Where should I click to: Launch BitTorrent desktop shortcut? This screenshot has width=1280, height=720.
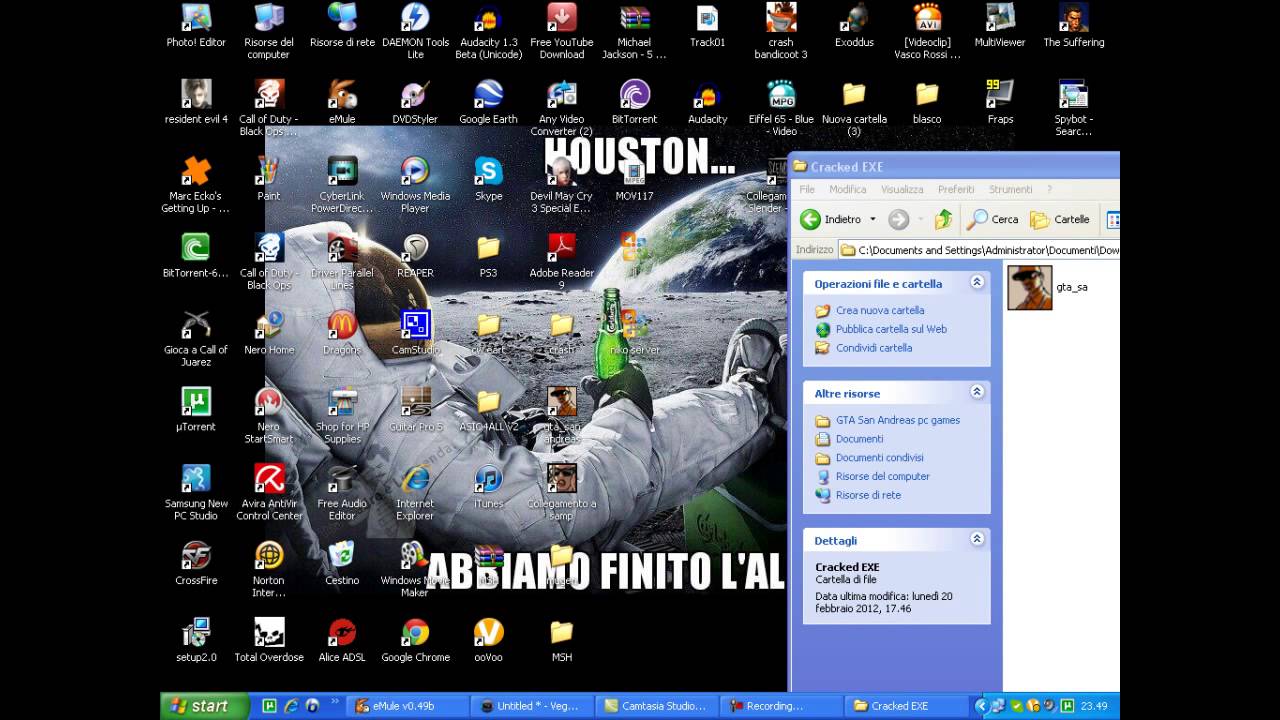pos(634,94)
